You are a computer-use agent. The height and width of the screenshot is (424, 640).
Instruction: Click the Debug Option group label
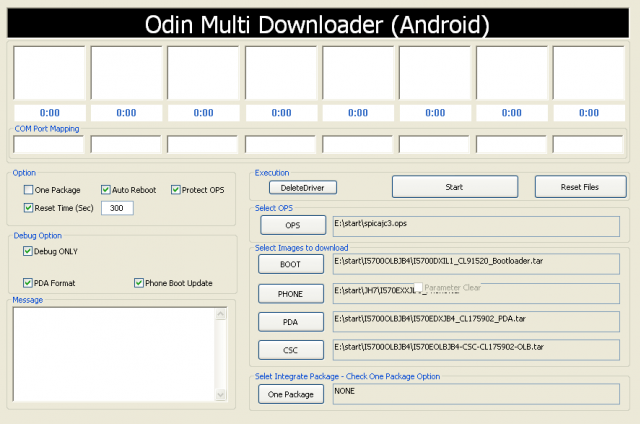tap(38, 235)
